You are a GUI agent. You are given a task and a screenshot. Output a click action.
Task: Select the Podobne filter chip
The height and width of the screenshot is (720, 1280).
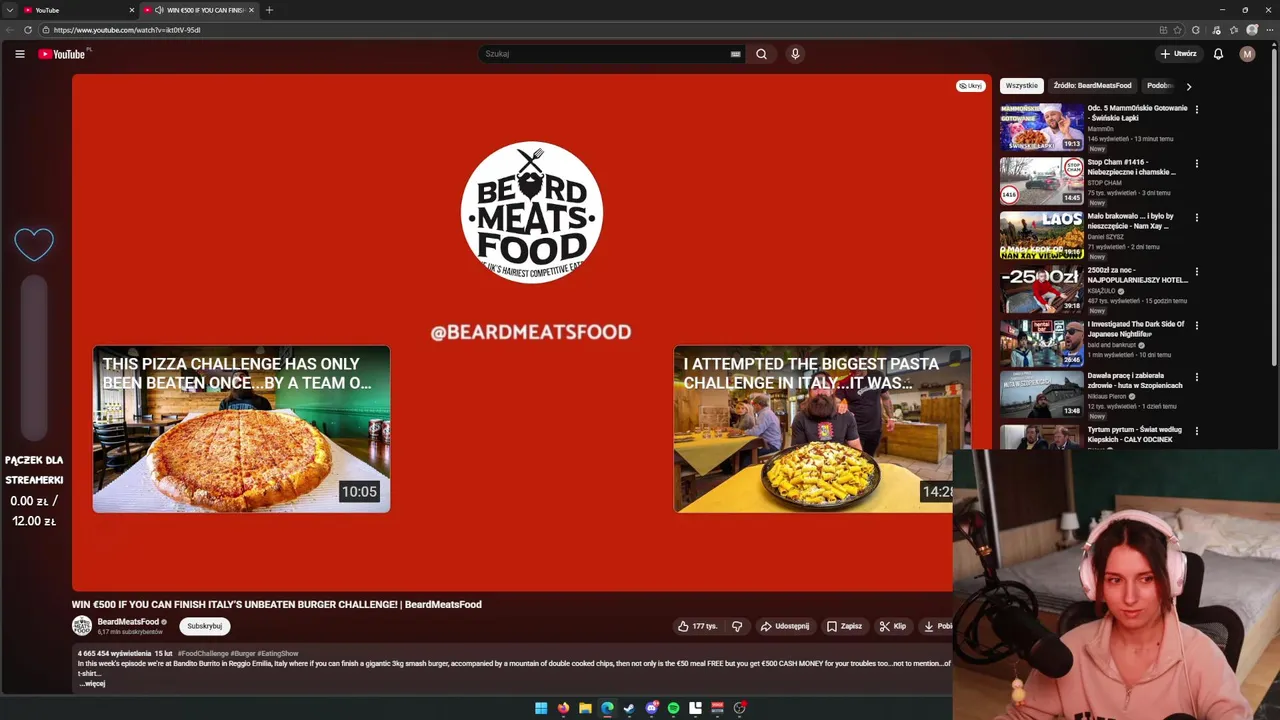click(1159, 86)
